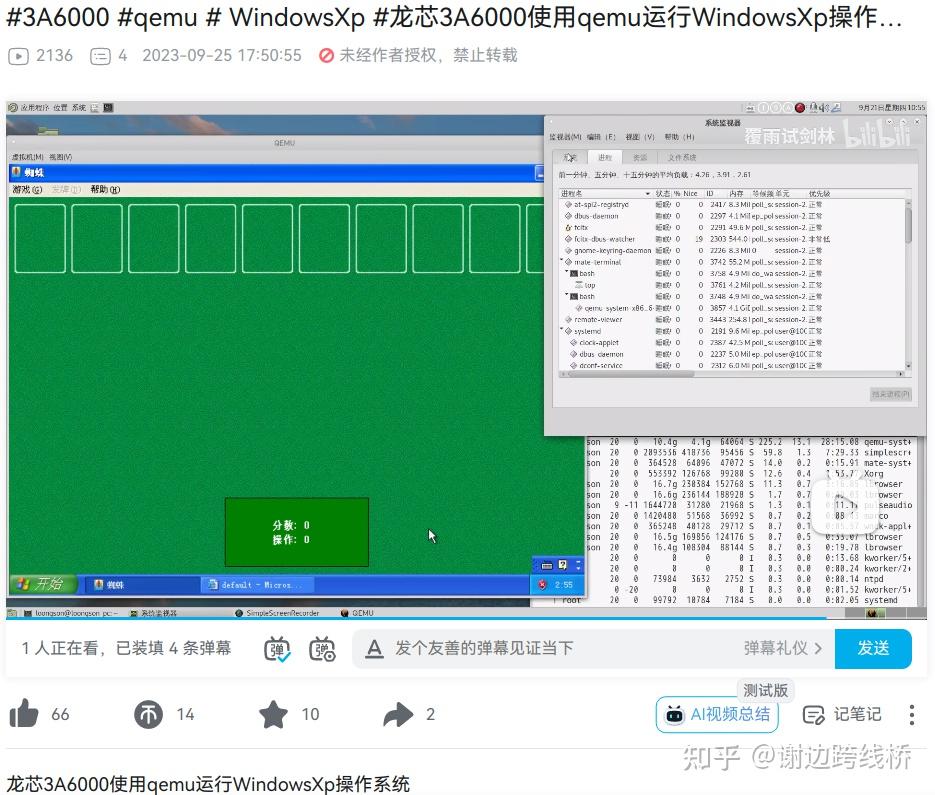935x795 pixels.
Task: Open 记笔记 notes button
Action: pos(842,714)
